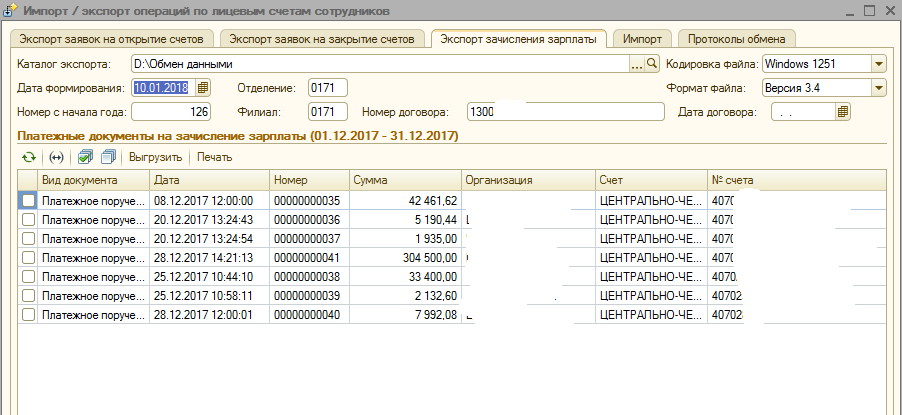Click the ellipsis browse button for Каталог экспорта
This screenshot has height=415, width=902.
(637, 65)
